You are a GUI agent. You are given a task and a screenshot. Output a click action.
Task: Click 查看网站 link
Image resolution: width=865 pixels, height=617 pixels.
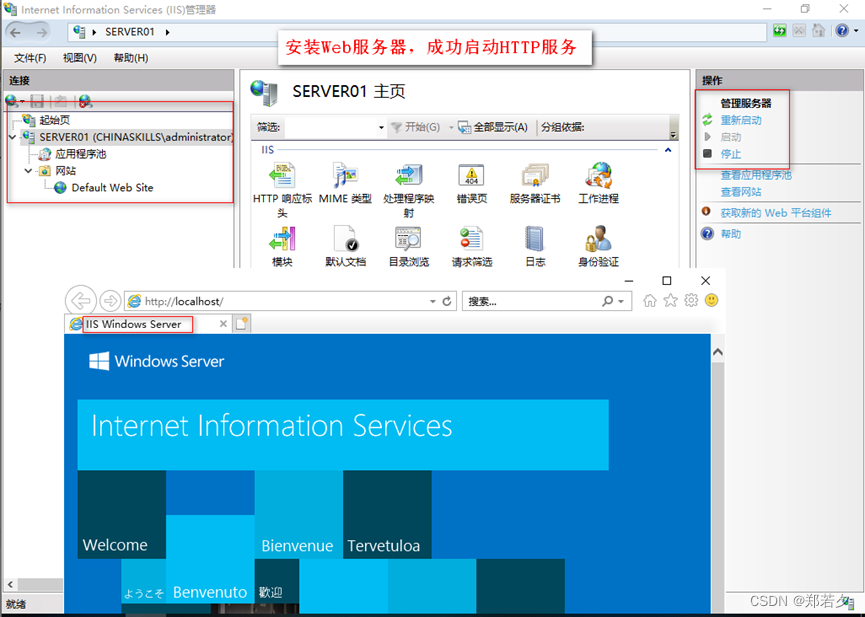point(741,192)
